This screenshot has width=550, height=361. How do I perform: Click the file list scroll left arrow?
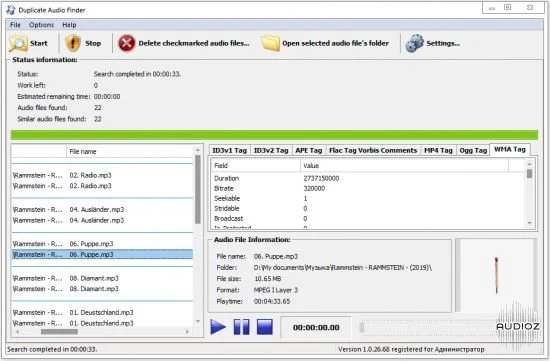(17, 332)
